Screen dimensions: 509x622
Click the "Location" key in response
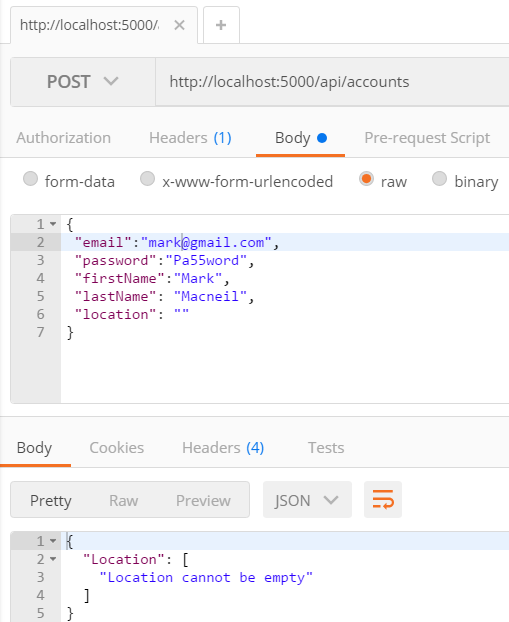click(x=123, y=559)
